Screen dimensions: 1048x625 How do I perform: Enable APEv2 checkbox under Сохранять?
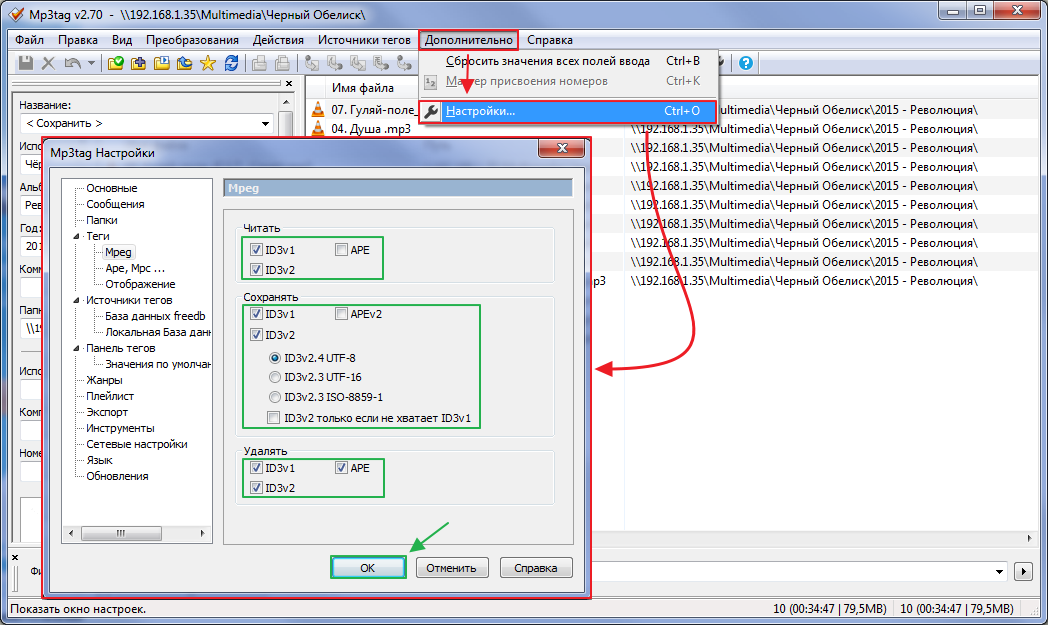click(x=342, y=314)
